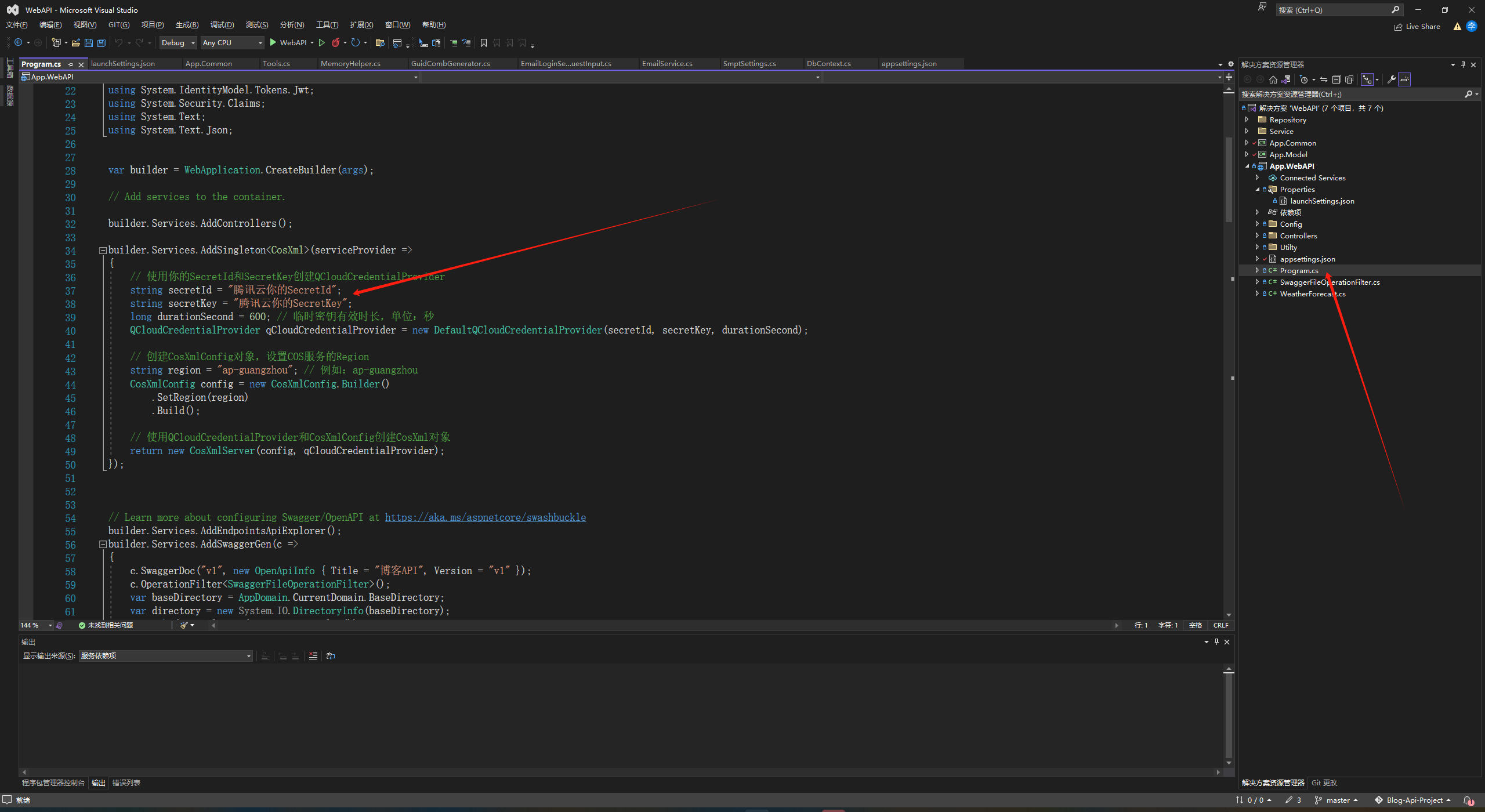This screenshot has height=812, width=1485.
Task: Start without debugging using the hollow play icon
Action: [321, 42]
